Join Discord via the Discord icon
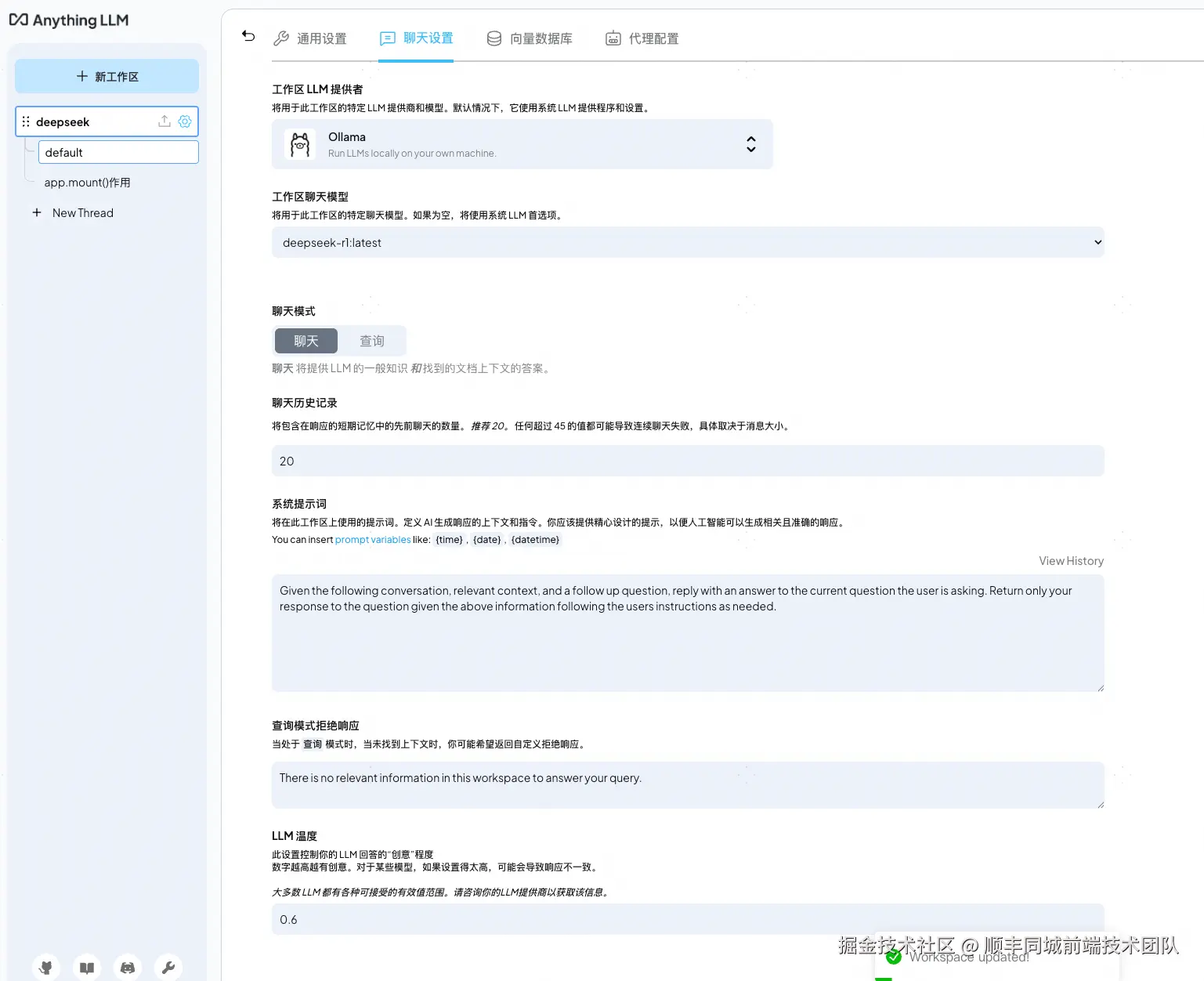Viewport: 1204px width, 981px height. pyautogui.click(x=127, y=966)
